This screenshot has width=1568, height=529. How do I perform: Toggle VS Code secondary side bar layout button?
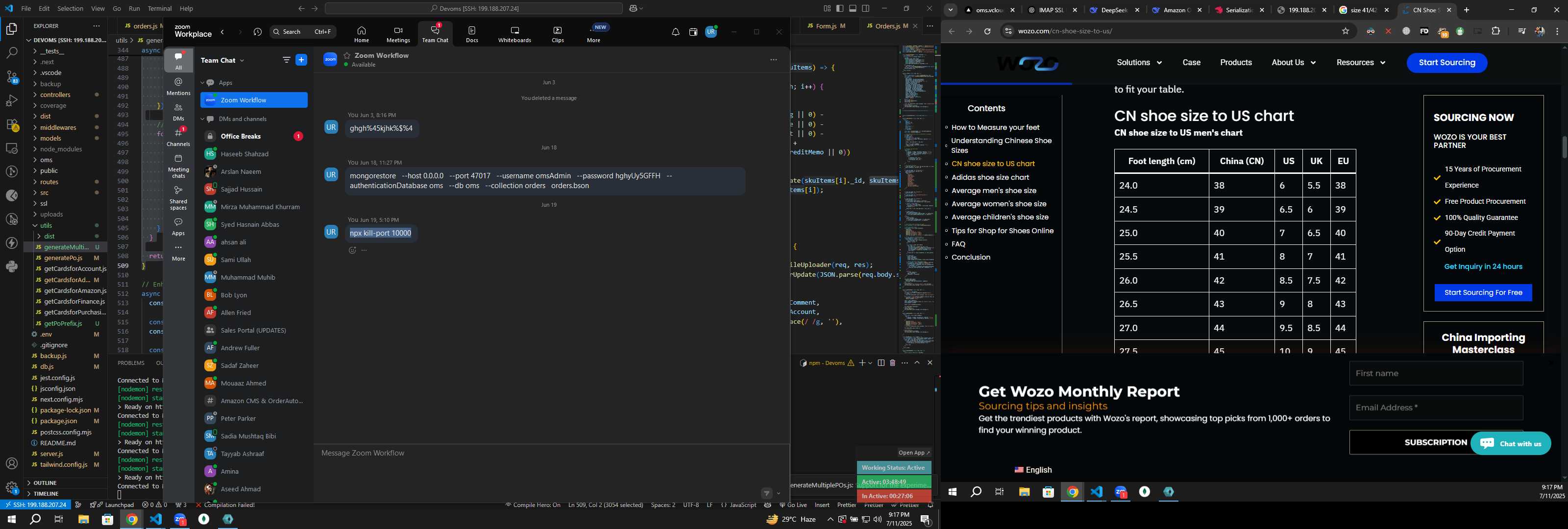pos(865,8)
